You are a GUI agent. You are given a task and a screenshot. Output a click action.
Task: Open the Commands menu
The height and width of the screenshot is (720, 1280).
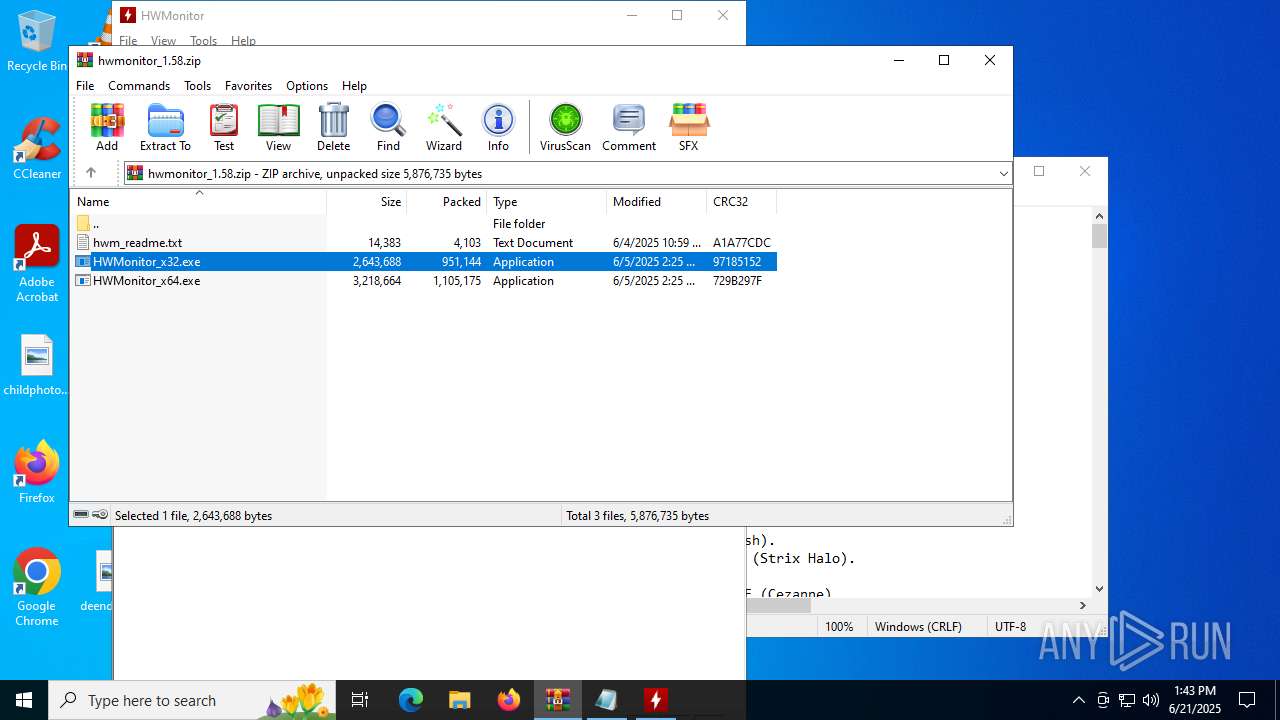pos(139,86)
